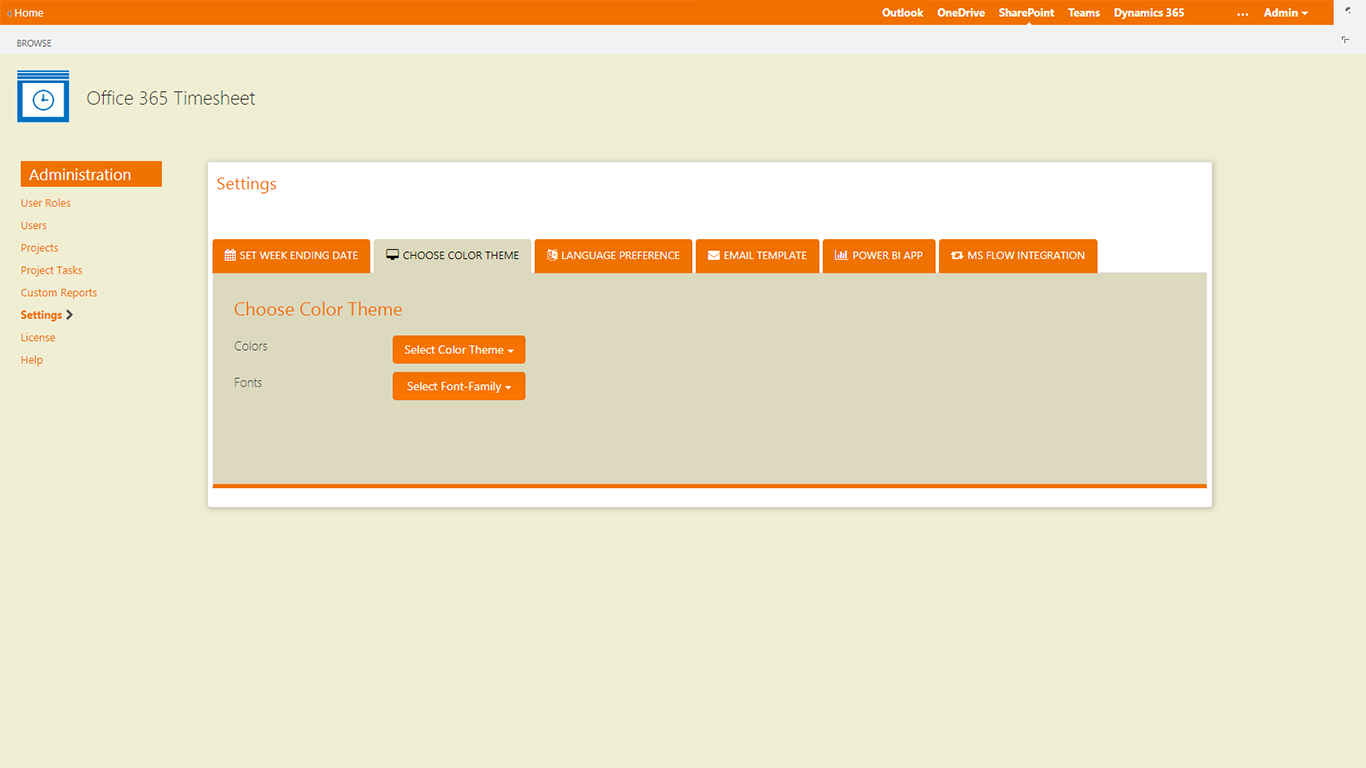Click the Settings panel heading
1366x768 pixels.
click(x=247, y=184)
